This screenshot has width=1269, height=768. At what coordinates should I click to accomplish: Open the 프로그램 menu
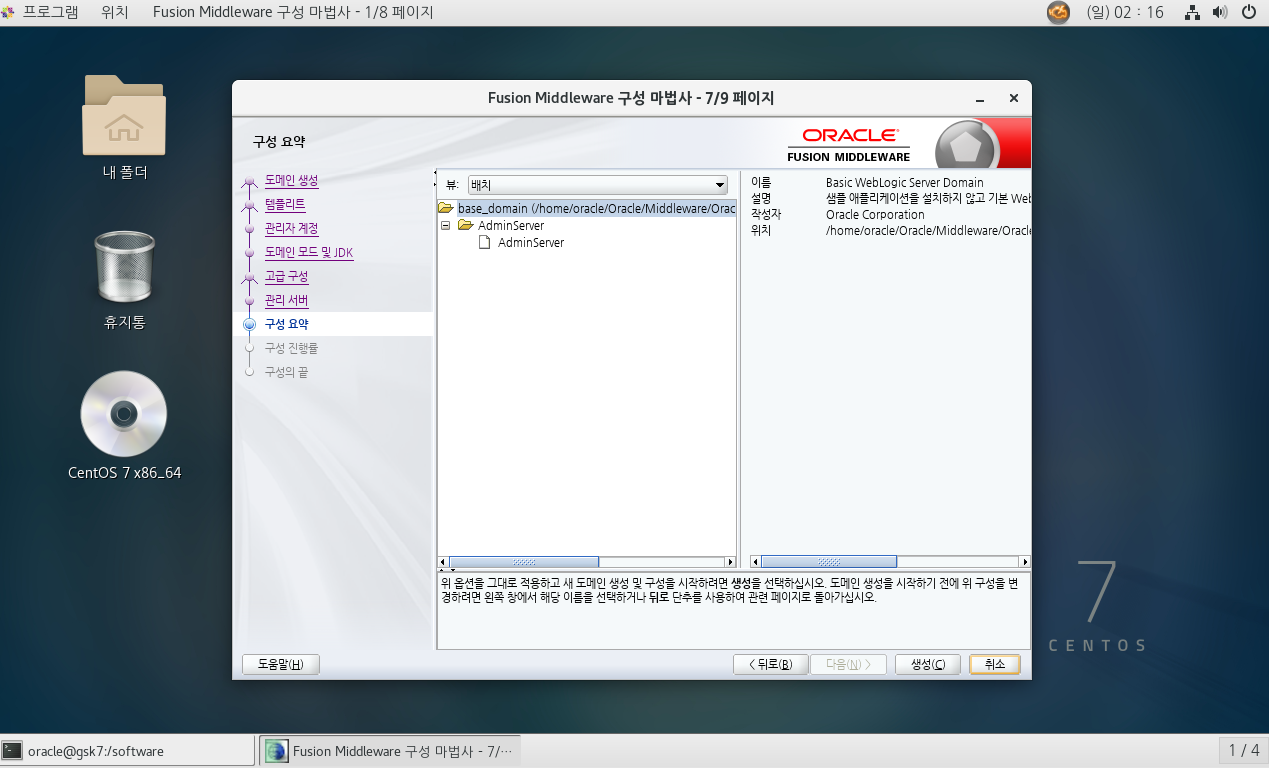coord(50,12)
